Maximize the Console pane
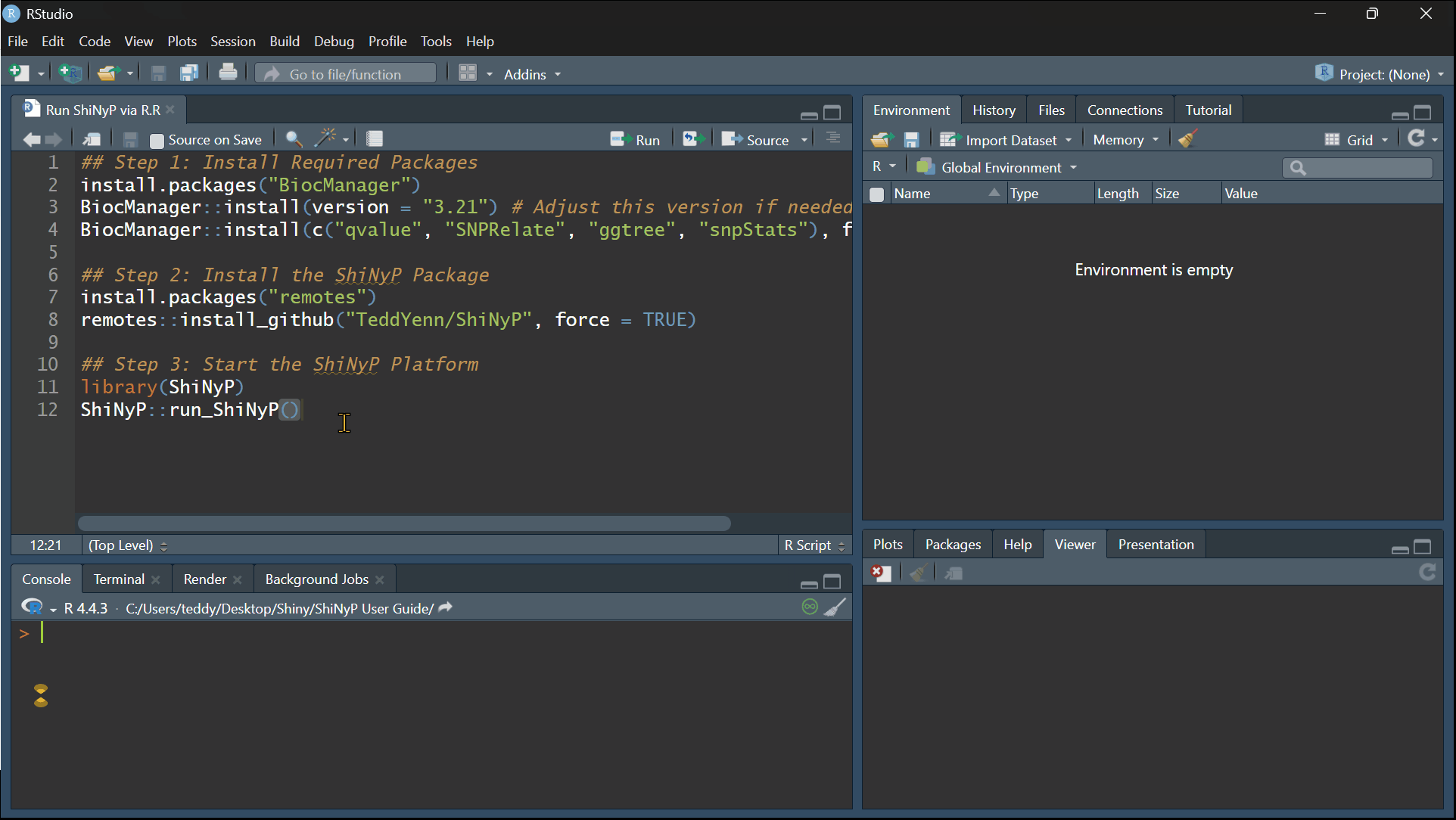This screenshot has height=820, width=1456. pyautogui.click(x=832, y=582)
